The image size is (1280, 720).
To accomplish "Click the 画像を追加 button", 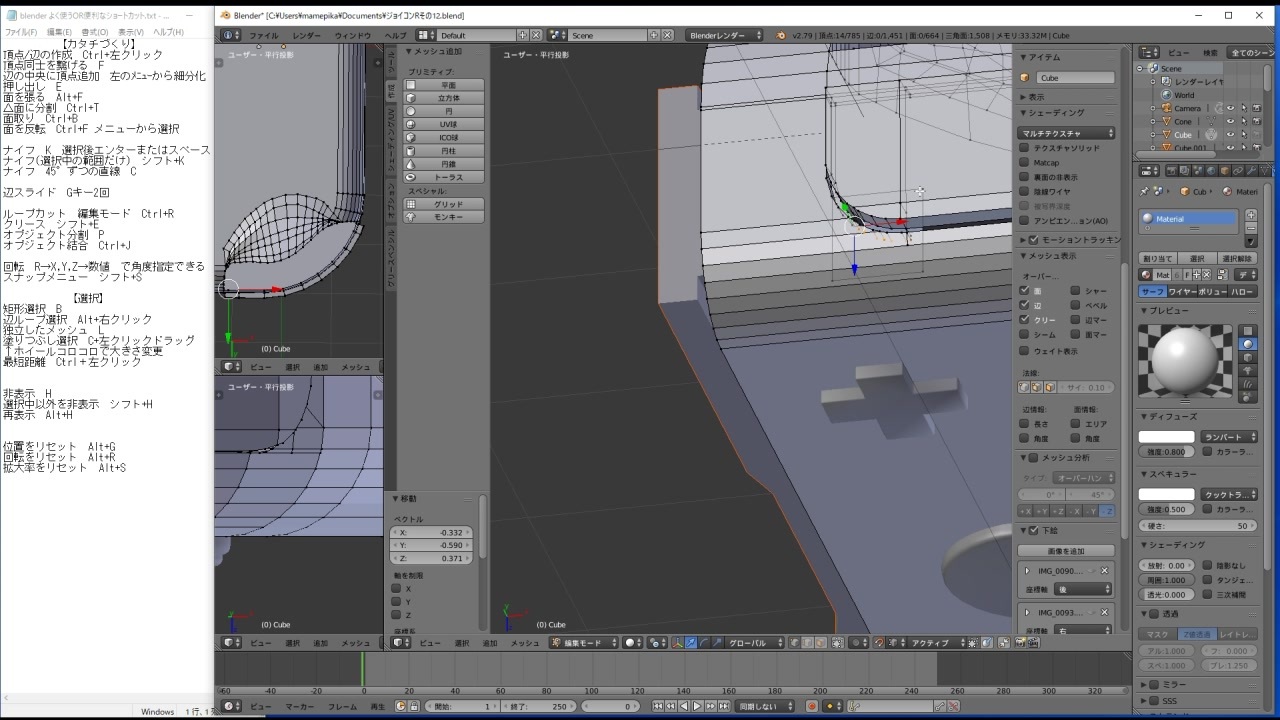I will [1066, 551].
